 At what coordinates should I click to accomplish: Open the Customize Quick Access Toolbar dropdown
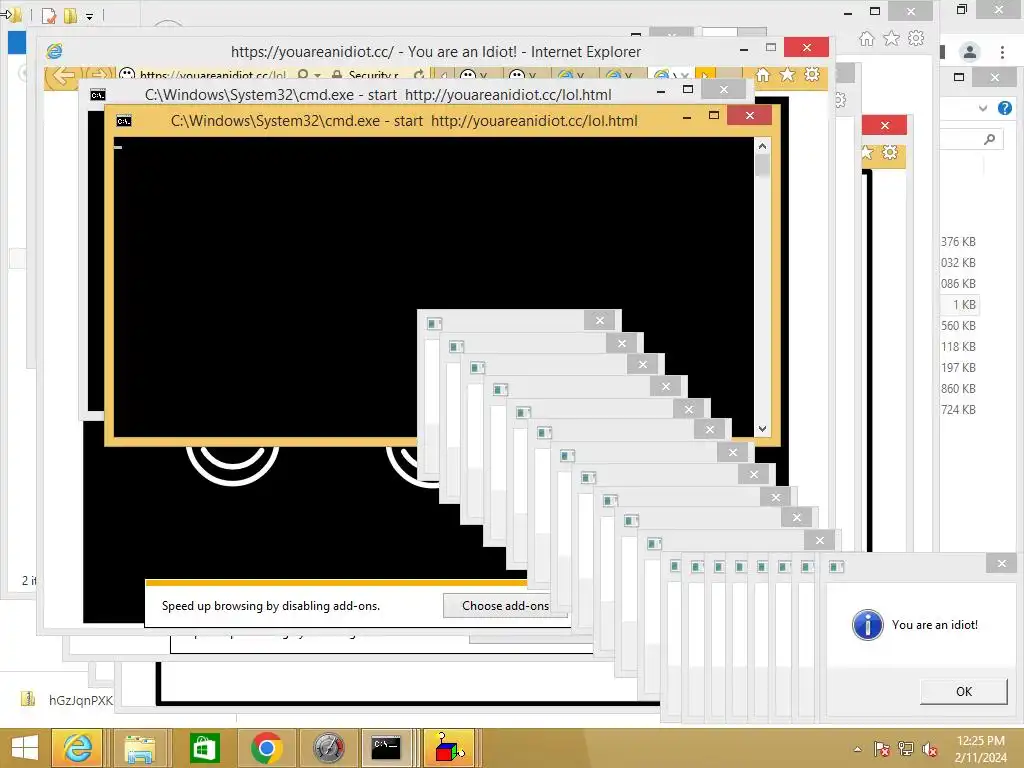coord(89,16)
